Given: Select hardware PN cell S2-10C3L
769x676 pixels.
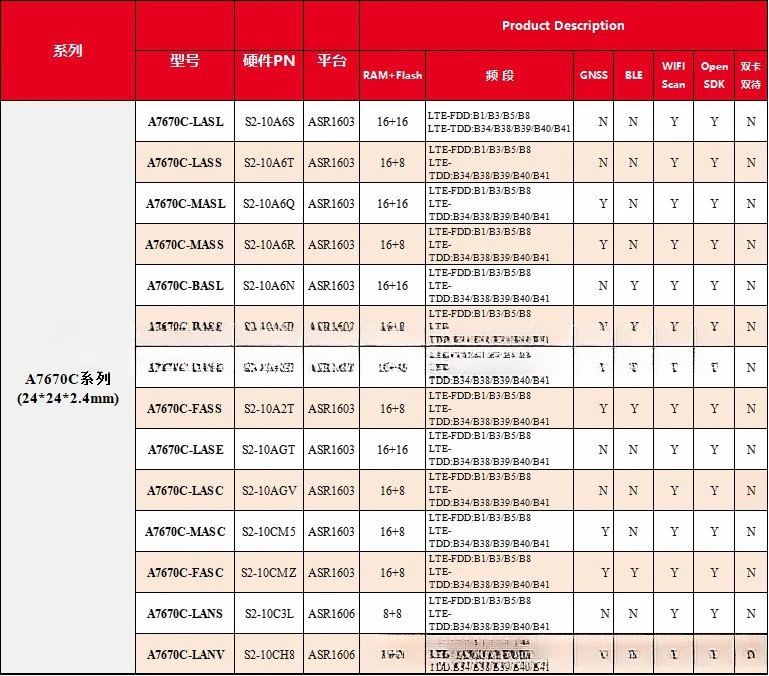Looking at the screenshot, I should [x=269, y=613].
